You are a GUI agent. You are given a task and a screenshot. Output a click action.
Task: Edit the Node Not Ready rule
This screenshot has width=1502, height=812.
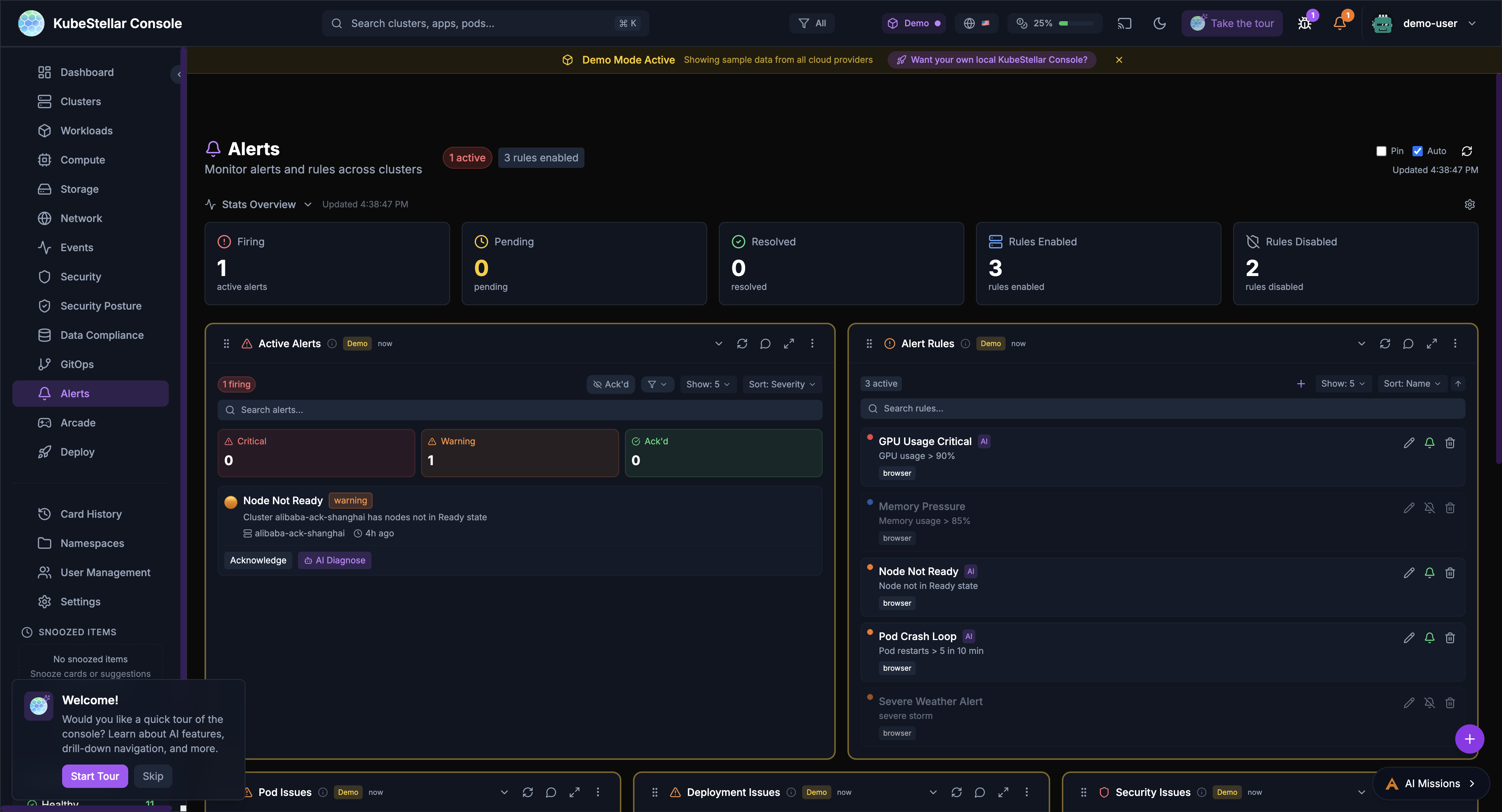[1409, 573]
